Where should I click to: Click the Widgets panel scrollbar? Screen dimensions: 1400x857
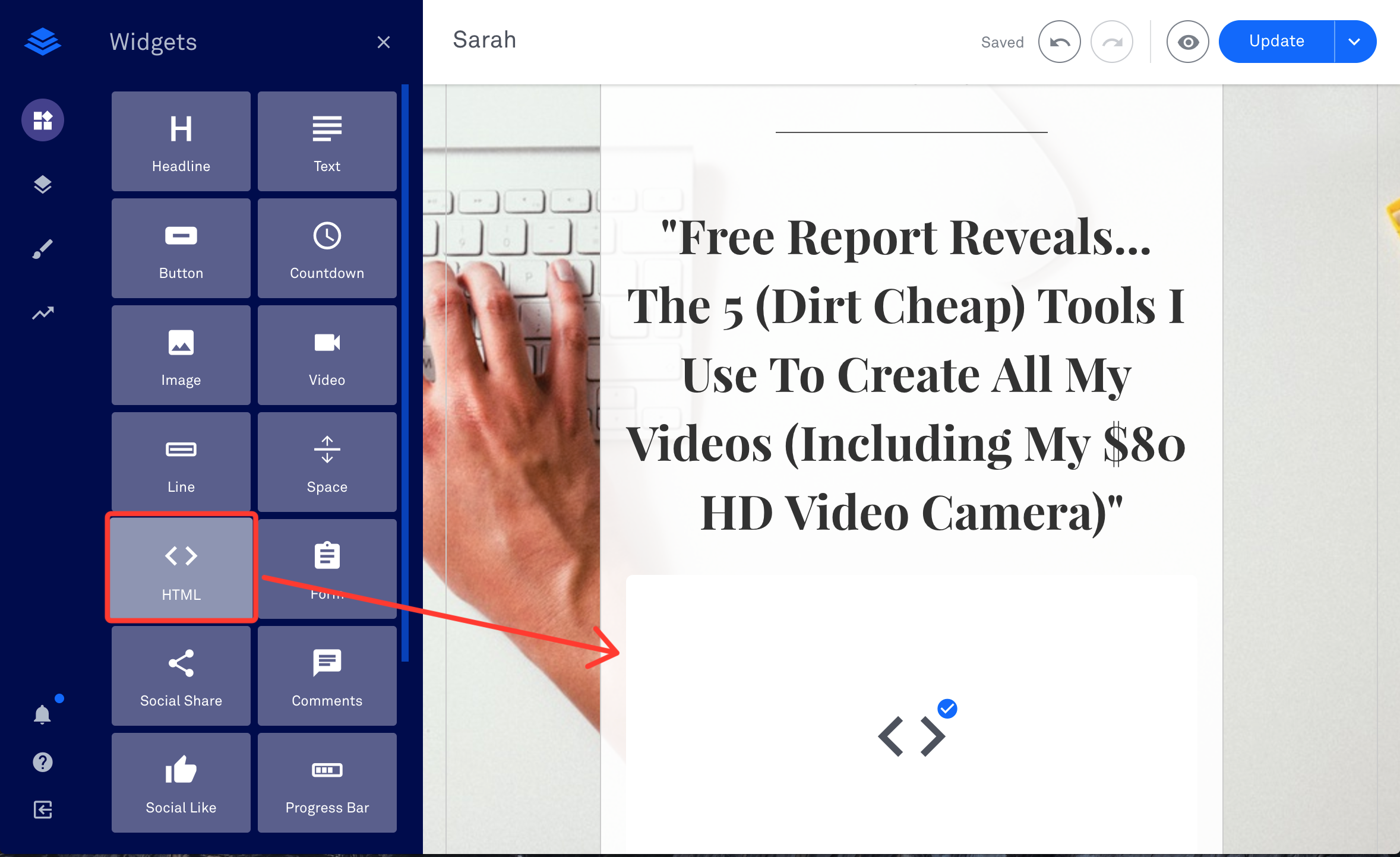(x=405, y=373)
